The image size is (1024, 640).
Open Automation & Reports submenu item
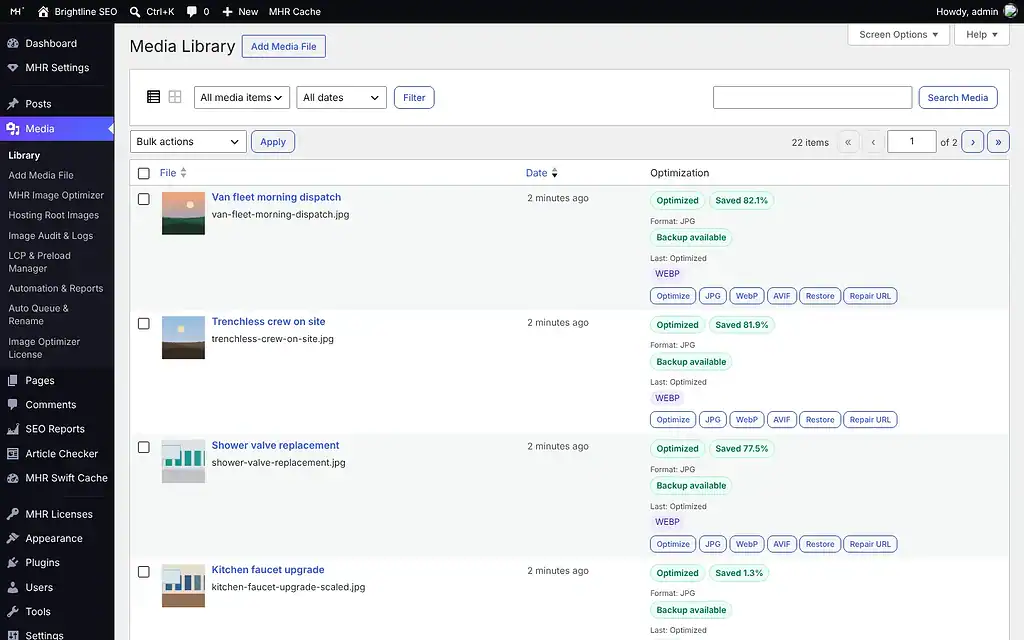click(x=56, y=288)
